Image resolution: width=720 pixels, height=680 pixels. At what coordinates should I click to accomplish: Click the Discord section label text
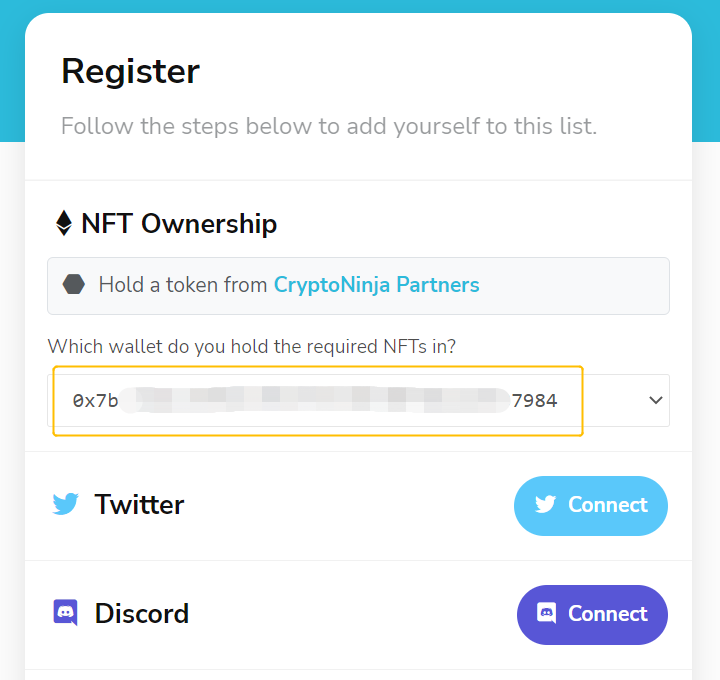tap(142, 613)
